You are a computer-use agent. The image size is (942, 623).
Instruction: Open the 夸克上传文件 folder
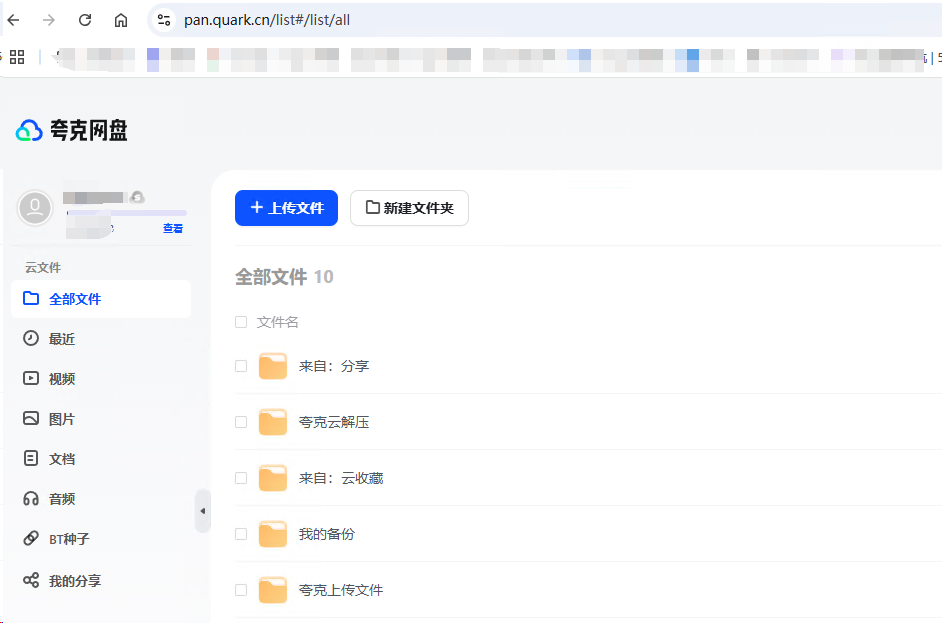tap(340, 590)
